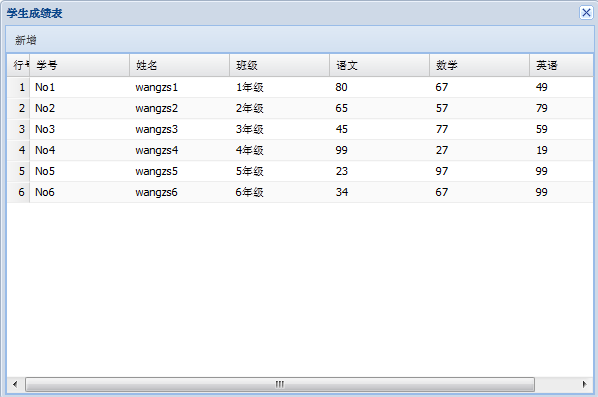This screenshot has height=397, width=598.
Task: Click the name wangzs3
Action: (x=157, y=130)
